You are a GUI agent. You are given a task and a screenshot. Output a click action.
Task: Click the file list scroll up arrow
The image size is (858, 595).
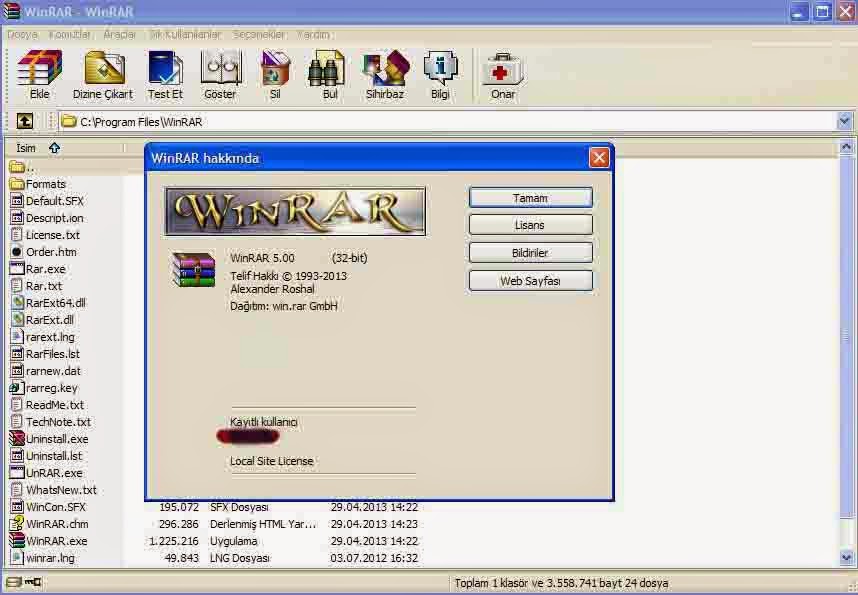pos(846,147)
